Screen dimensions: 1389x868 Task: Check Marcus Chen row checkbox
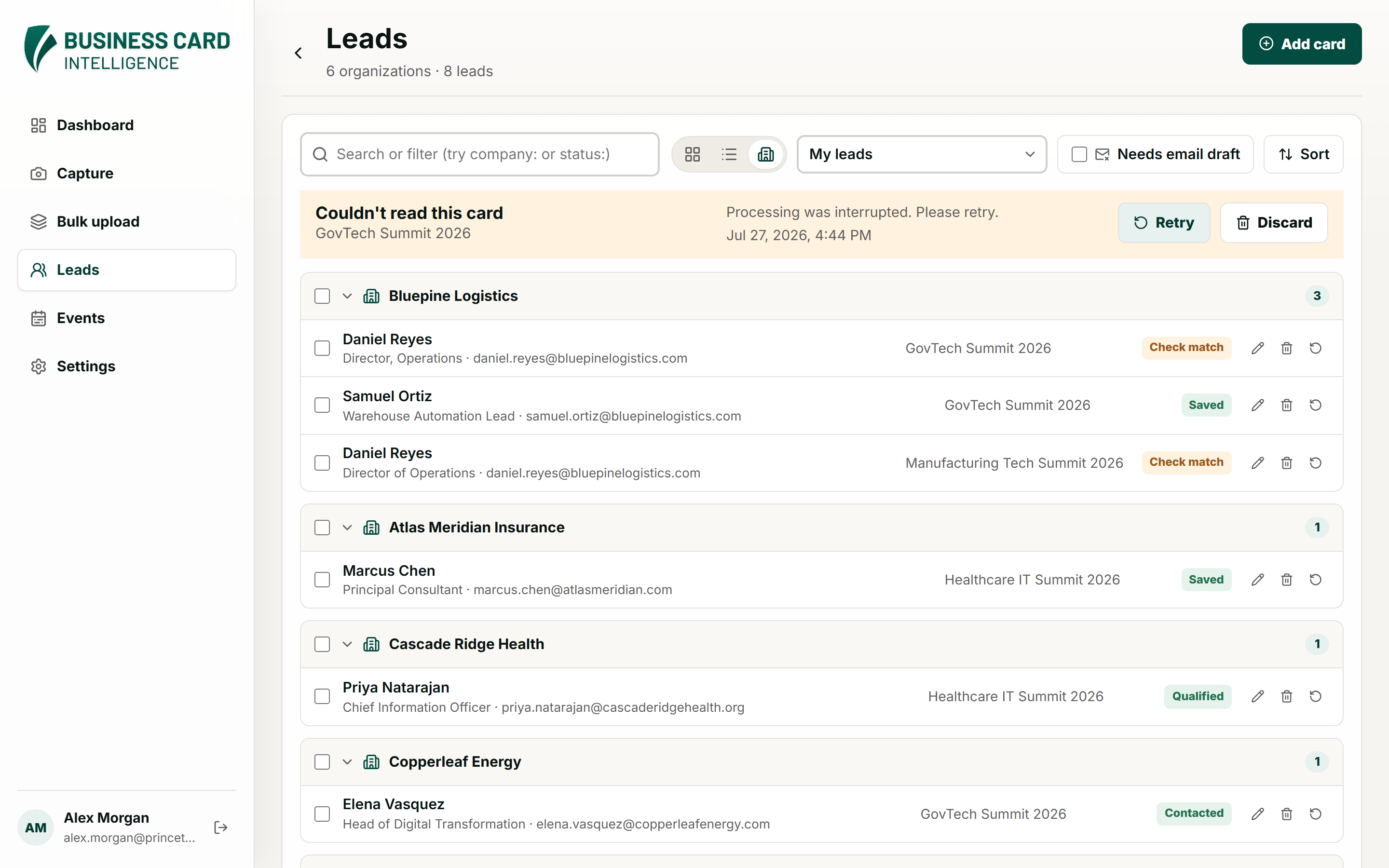(322, 580)
